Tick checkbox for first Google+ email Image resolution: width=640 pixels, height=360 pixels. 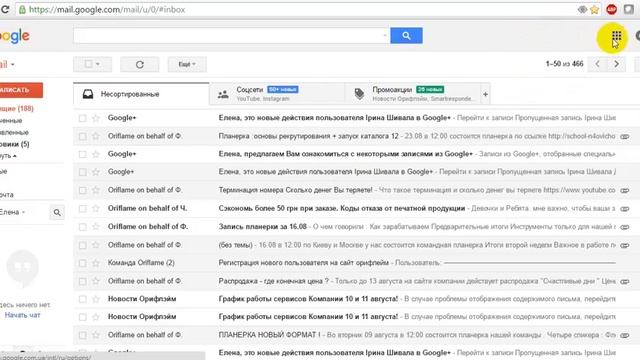[82, 118]
